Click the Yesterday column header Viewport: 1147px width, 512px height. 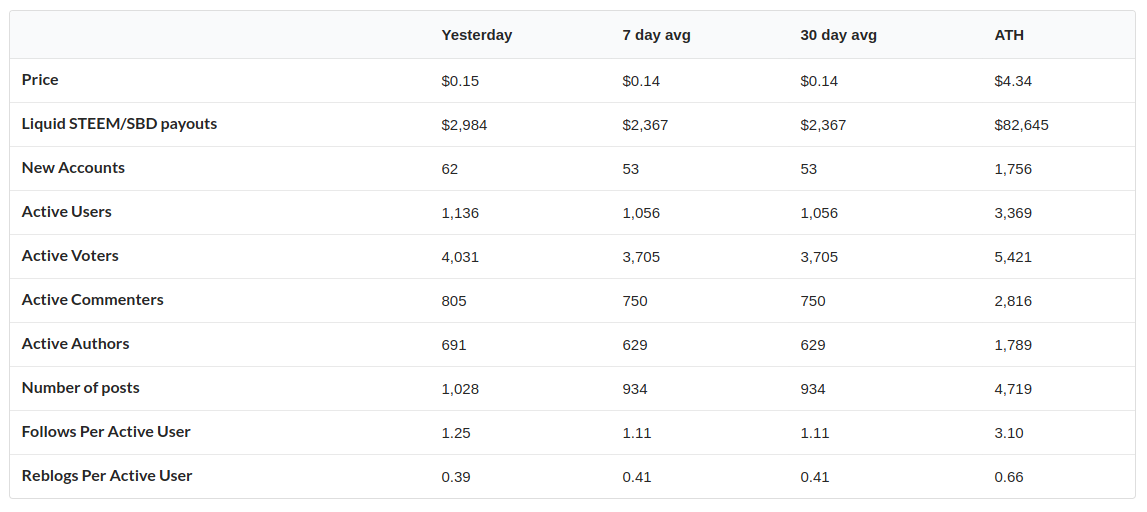(477, 35)
